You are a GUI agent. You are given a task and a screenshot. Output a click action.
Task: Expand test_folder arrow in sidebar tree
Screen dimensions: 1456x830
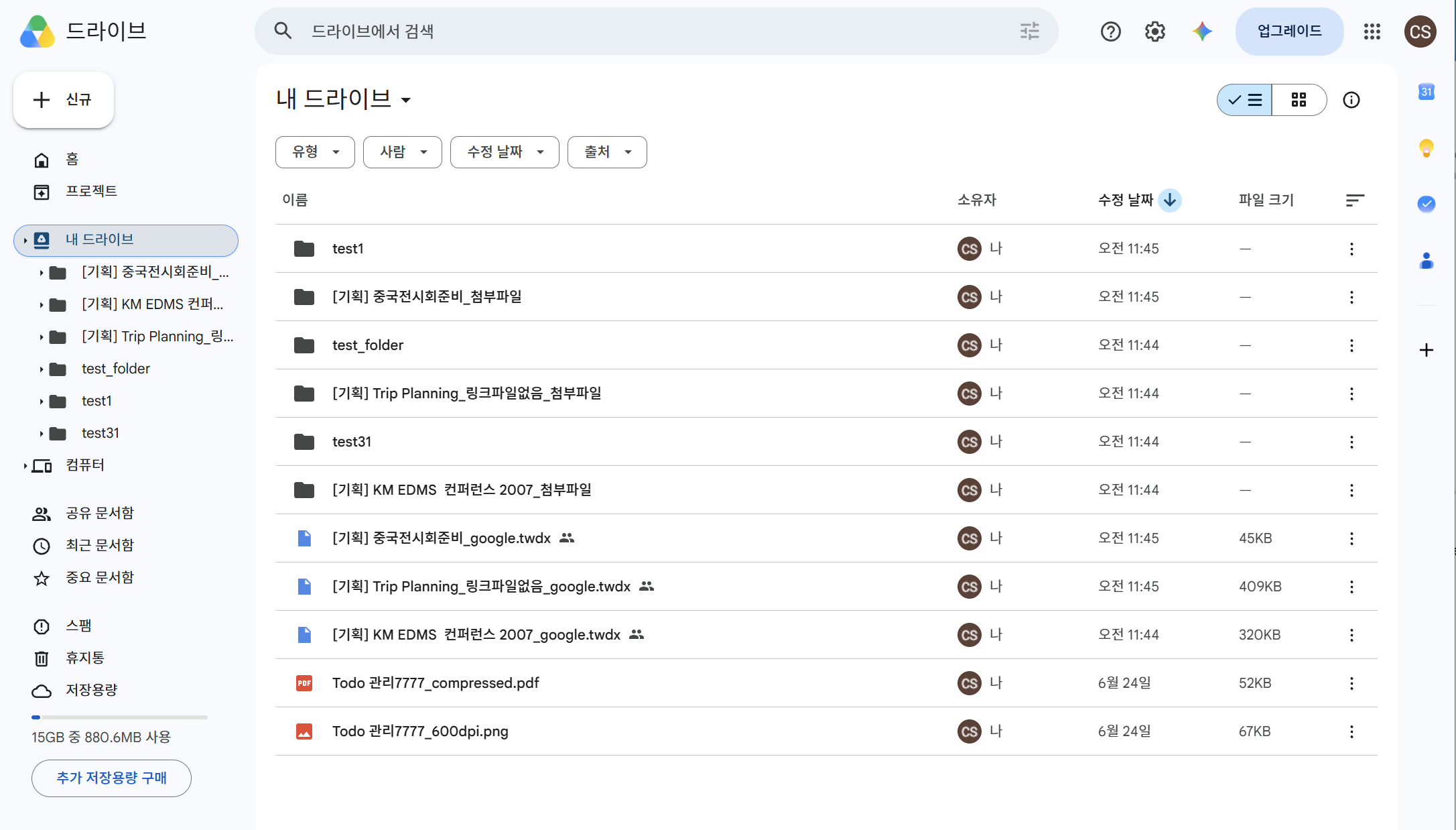[x=41, y=369]
